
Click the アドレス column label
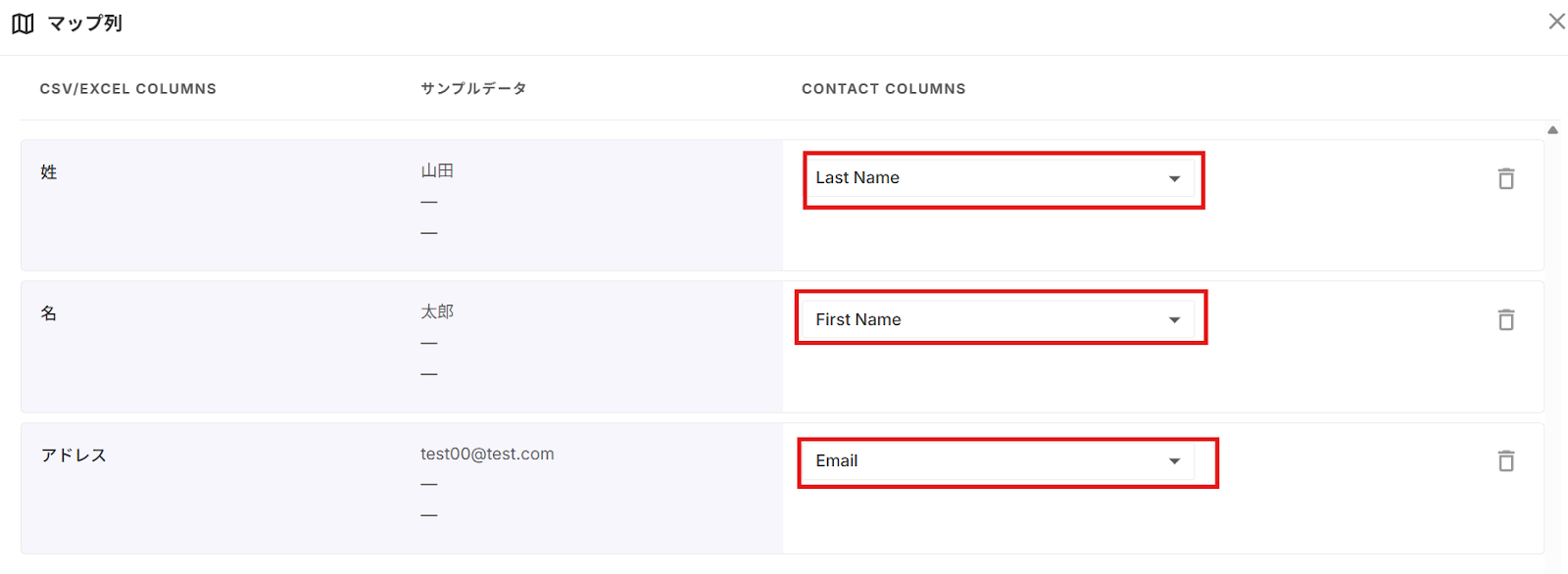coord(73,455)
